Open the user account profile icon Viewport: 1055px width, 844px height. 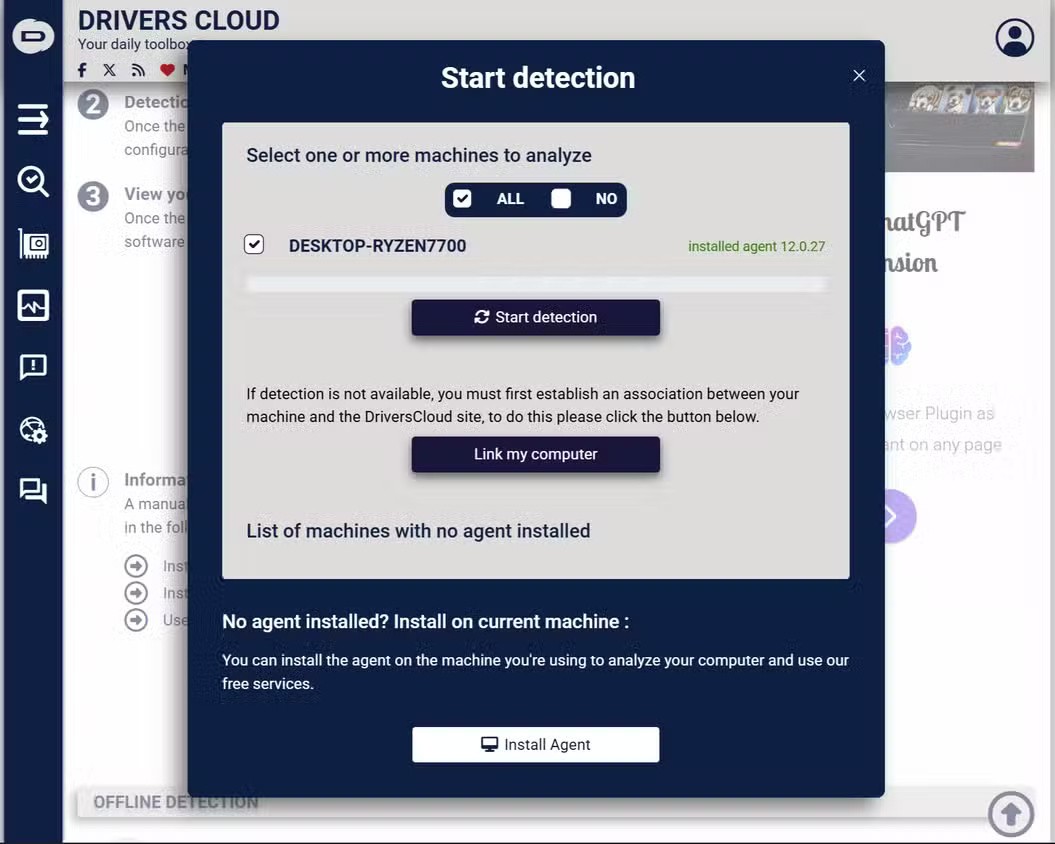(x=1014, y=38)
